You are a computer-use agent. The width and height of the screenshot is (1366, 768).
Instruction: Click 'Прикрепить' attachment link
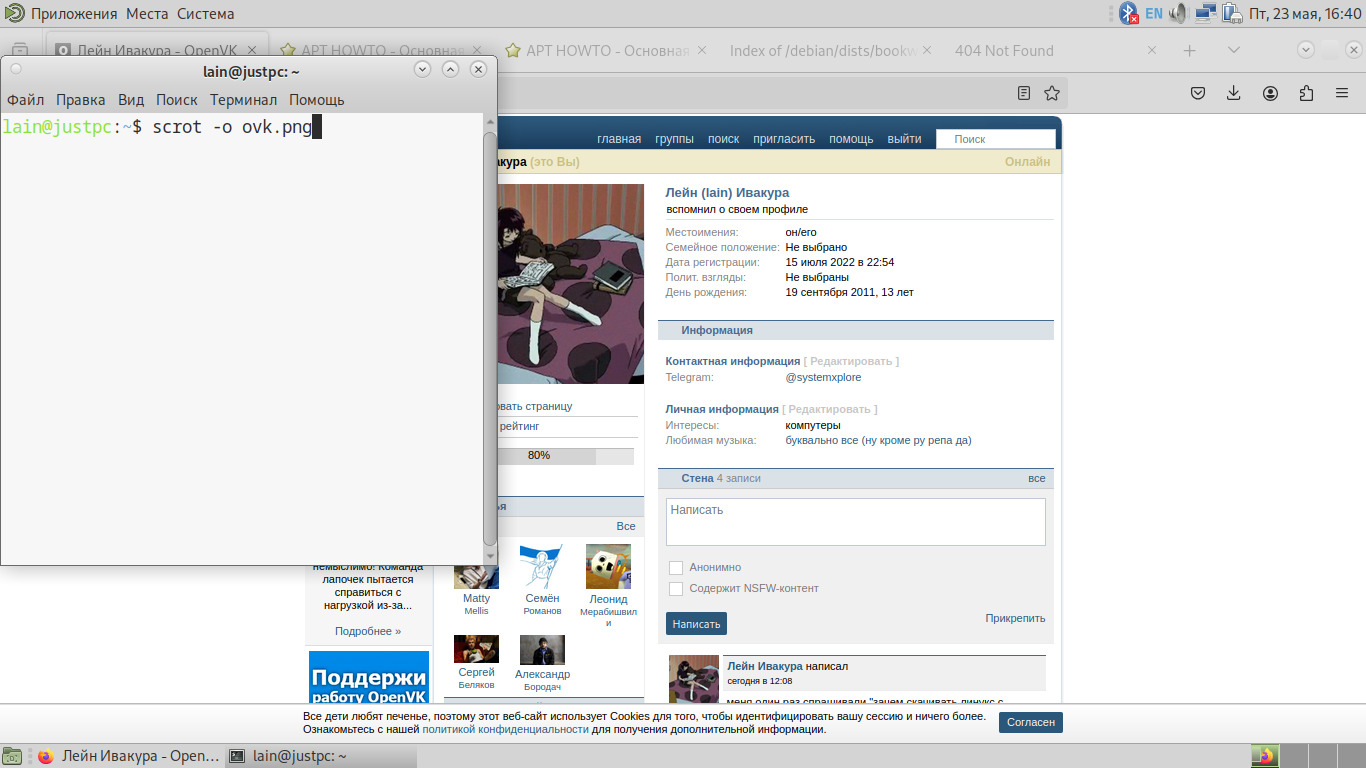tap(1015, 618)
